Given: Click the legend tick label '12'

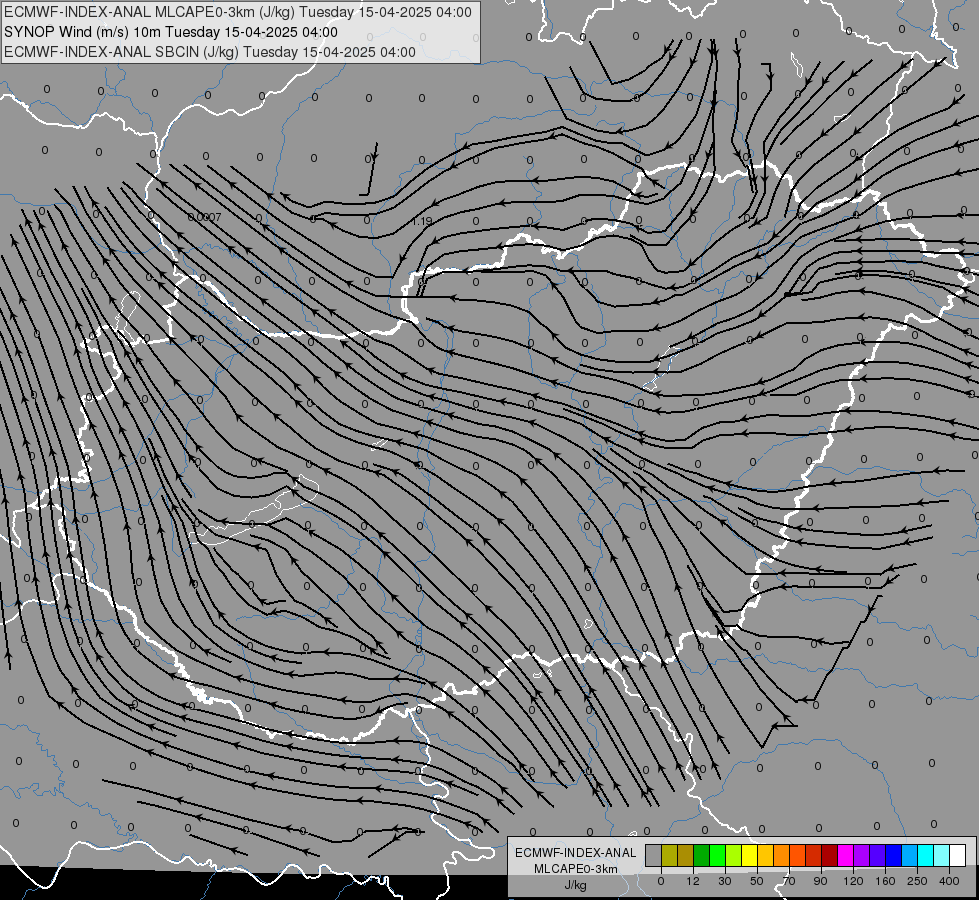Looking at the screenshot, I should [x=693, y=881].
